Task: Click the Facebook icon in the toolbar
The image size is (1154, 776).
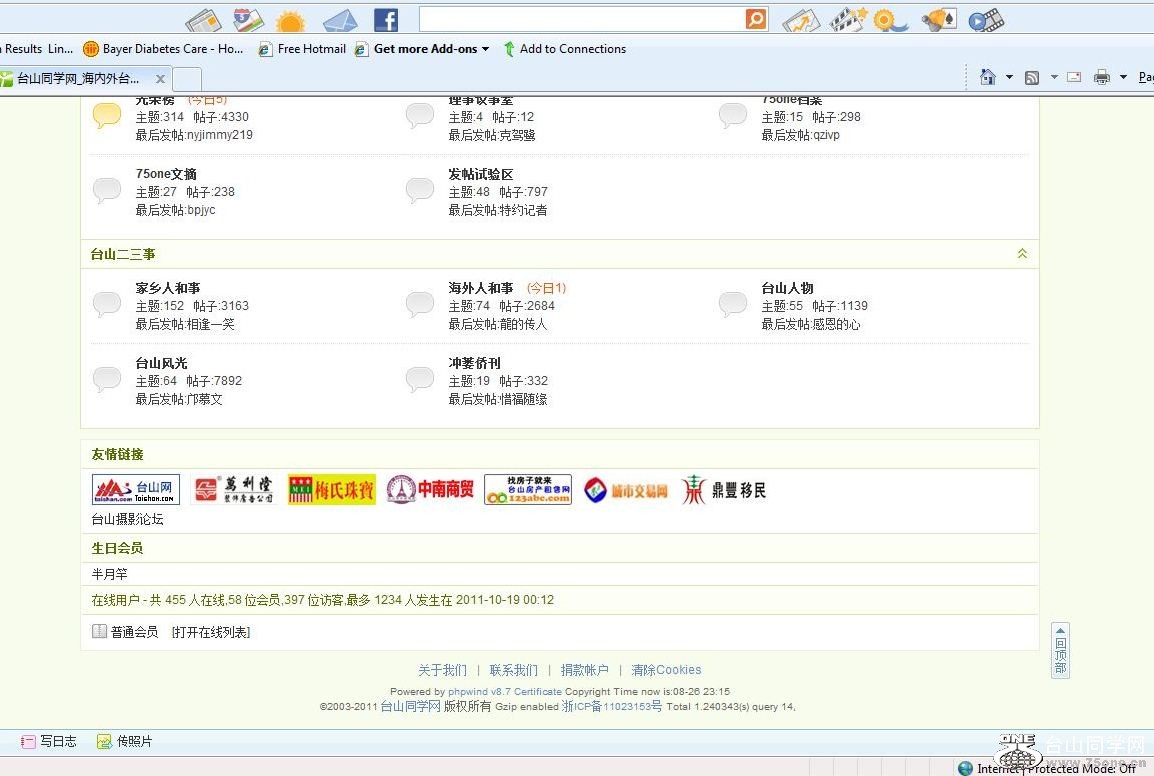Action: 385,20
